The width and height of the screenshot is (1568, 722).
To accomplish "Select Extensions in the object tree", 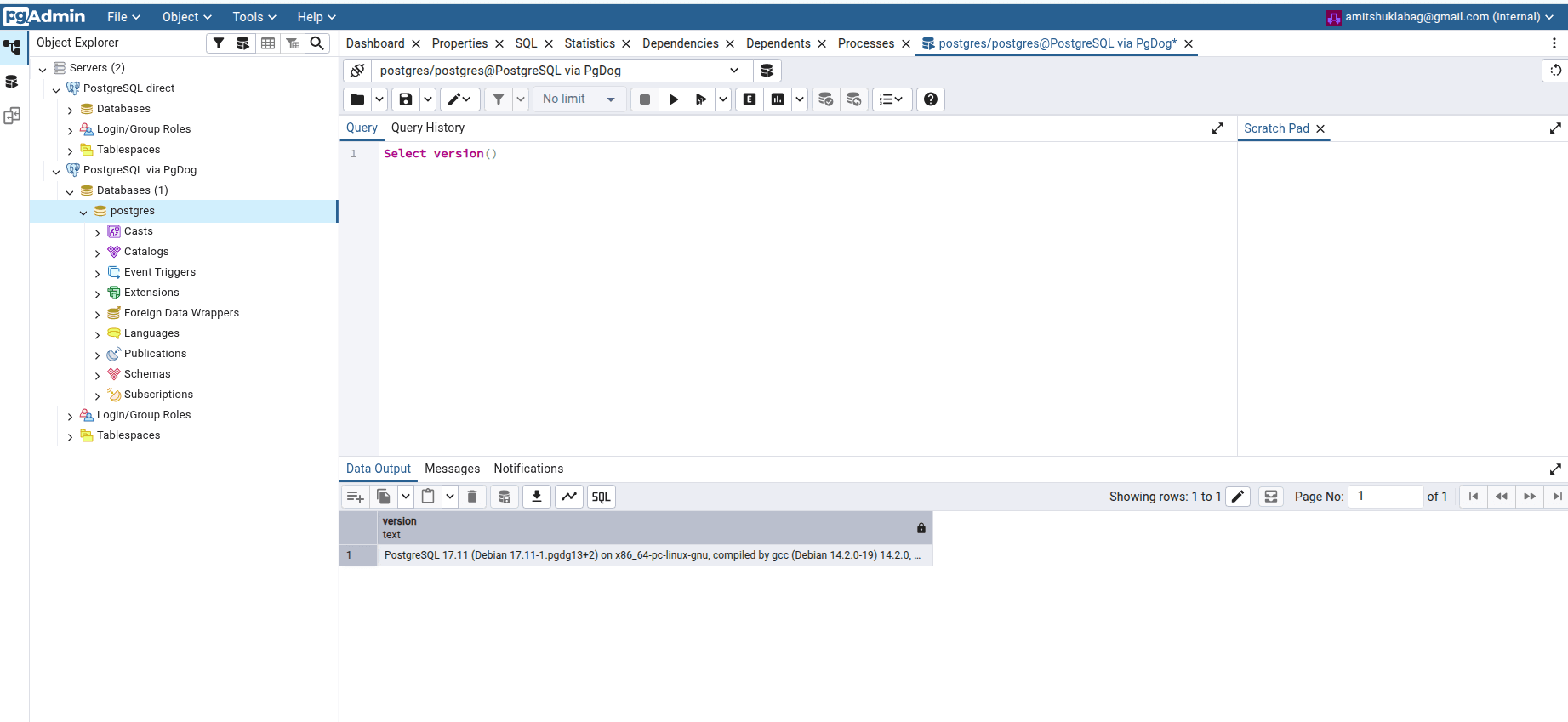I will tap(151, 293).
